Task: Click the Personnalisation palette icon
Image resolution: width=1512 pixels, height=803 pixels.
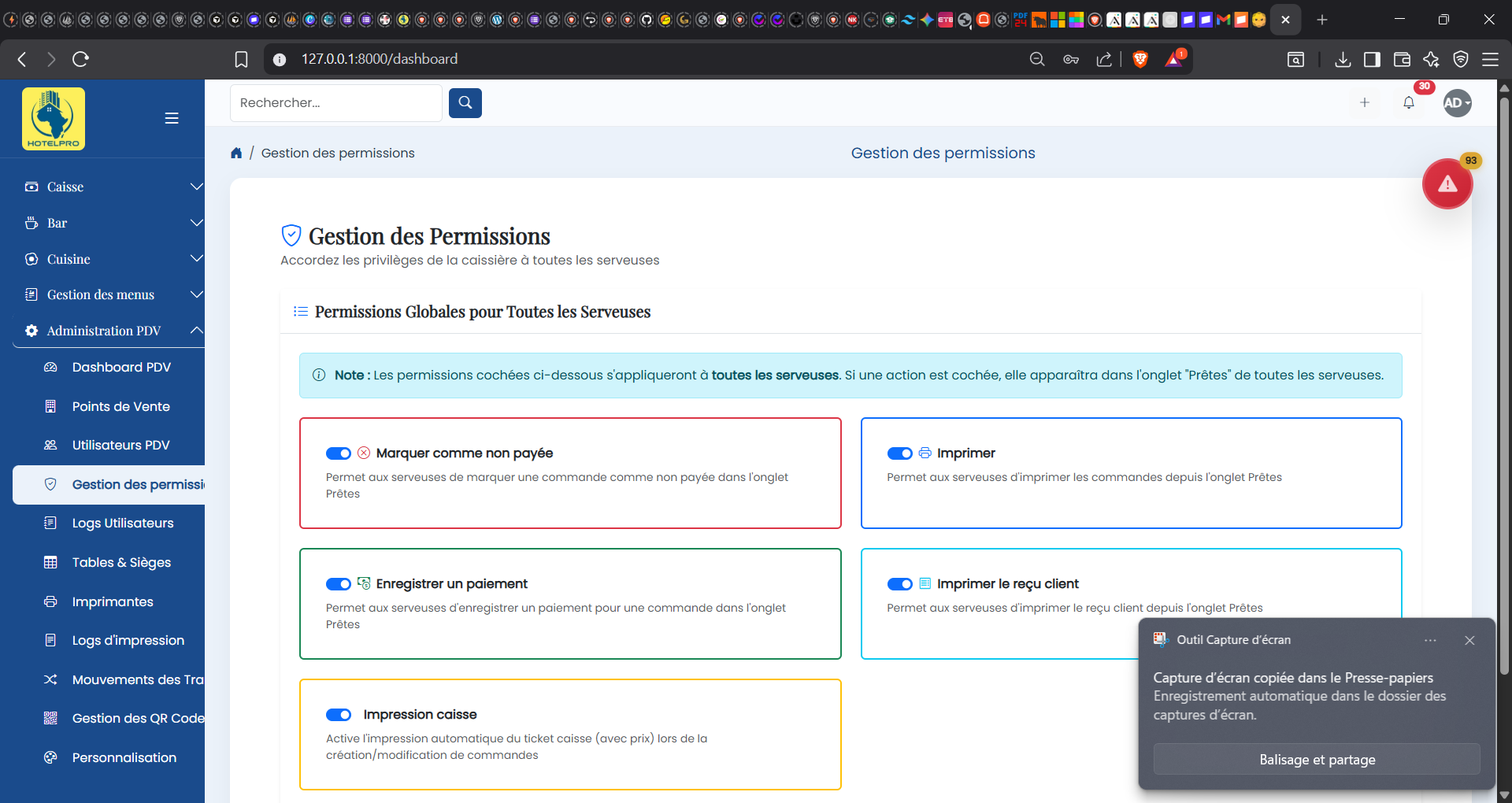Action: (x=50, y=757)
